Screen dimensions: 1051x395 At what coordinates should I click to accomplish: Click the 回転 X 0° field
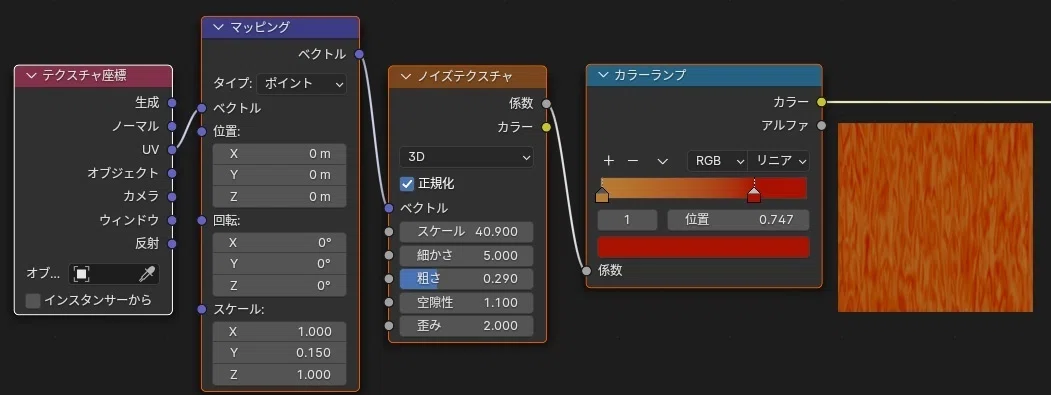click(x=280, y=242)
